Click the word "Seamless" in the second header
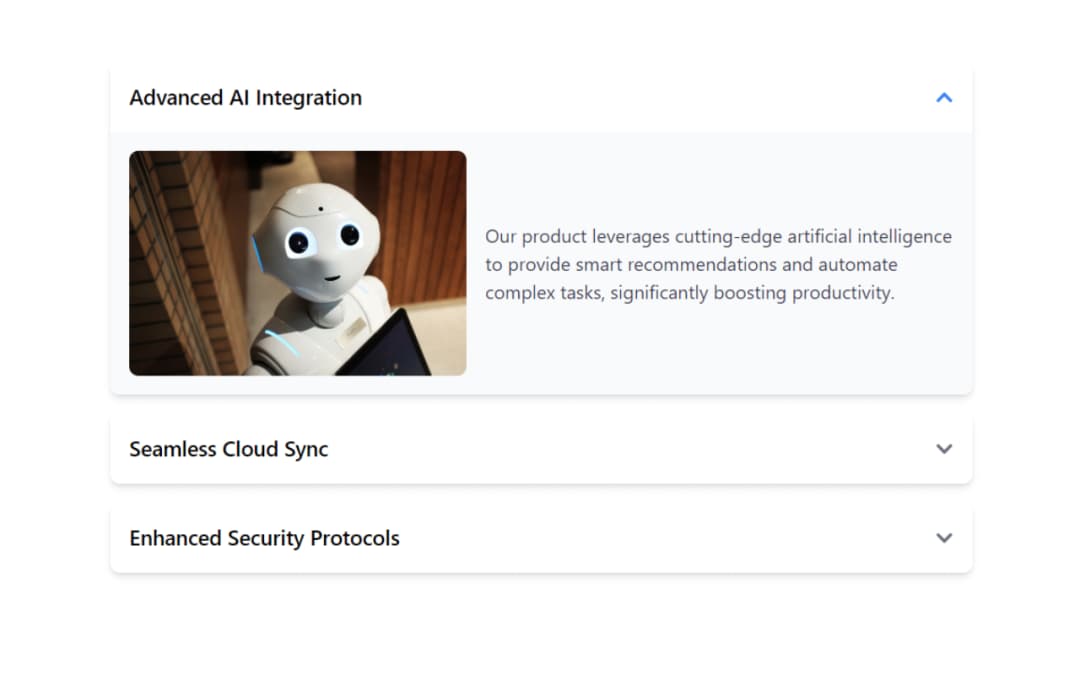The width and height of the screenshot is (1080, 675). 173,449
